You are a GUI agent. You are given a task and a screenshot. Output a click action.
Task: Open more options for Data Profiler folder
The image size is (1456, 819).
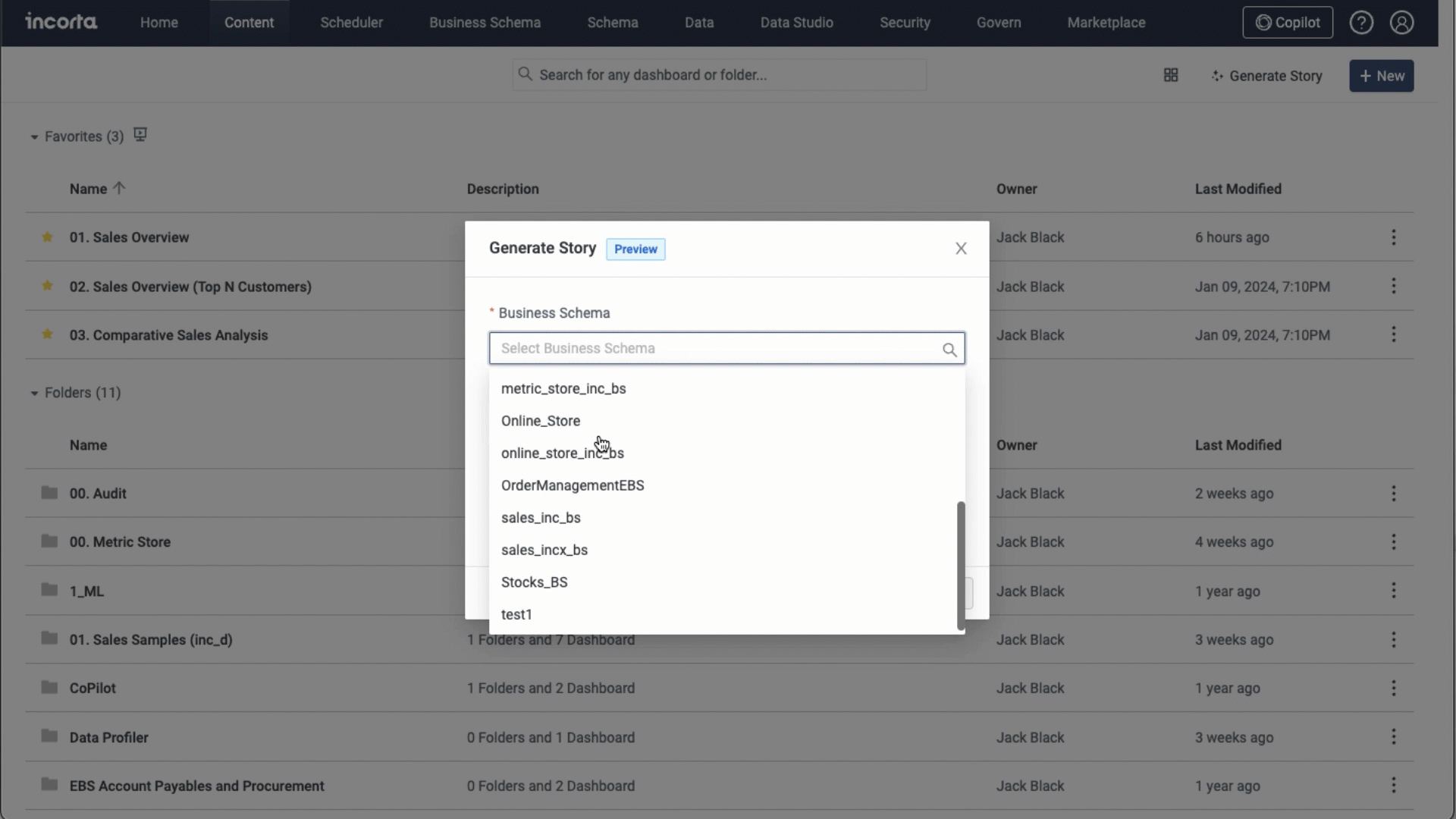click(1394, 737)
